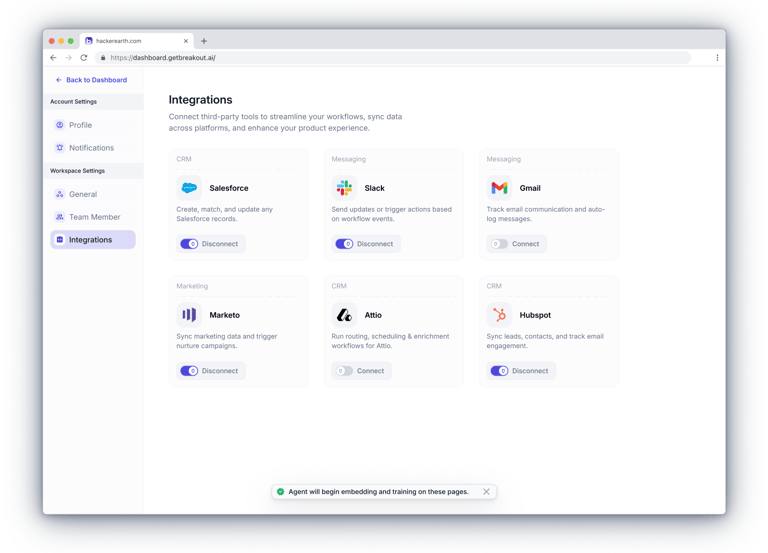Turn on the Gmail integration toggle
Image resolution: width=768 pixels, height=553 pixels.
(499, 244)
